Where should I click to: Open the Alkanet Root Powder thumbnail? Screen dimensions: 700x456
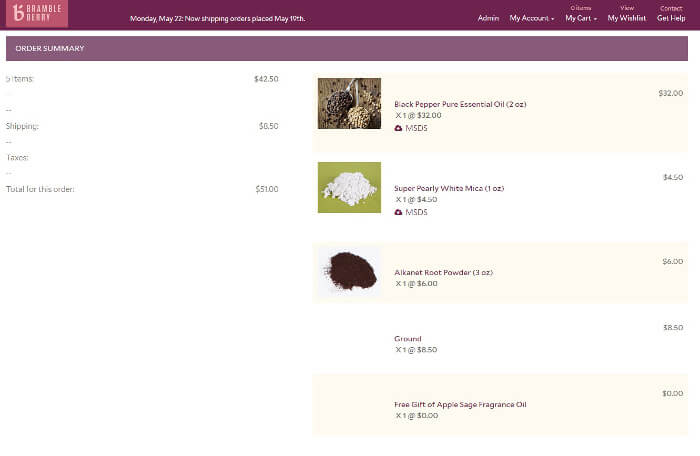point(349,271)
